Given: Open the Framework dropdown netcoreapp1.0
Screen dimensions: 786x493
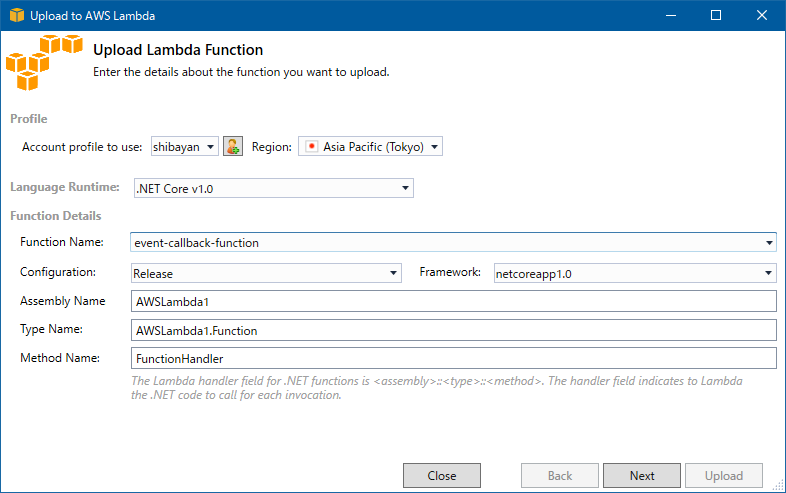Looking at the screenshot, I should (x=635, y=273).
